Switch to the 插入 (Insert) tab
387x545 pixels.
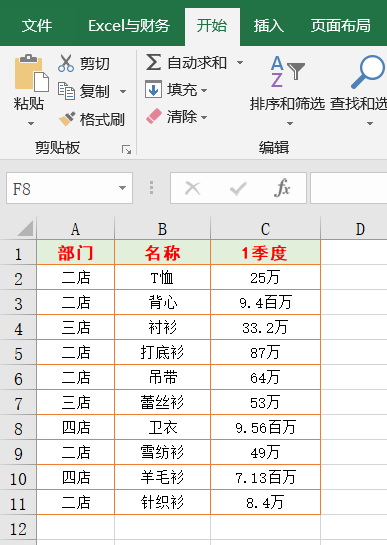[x=268, y=26]
